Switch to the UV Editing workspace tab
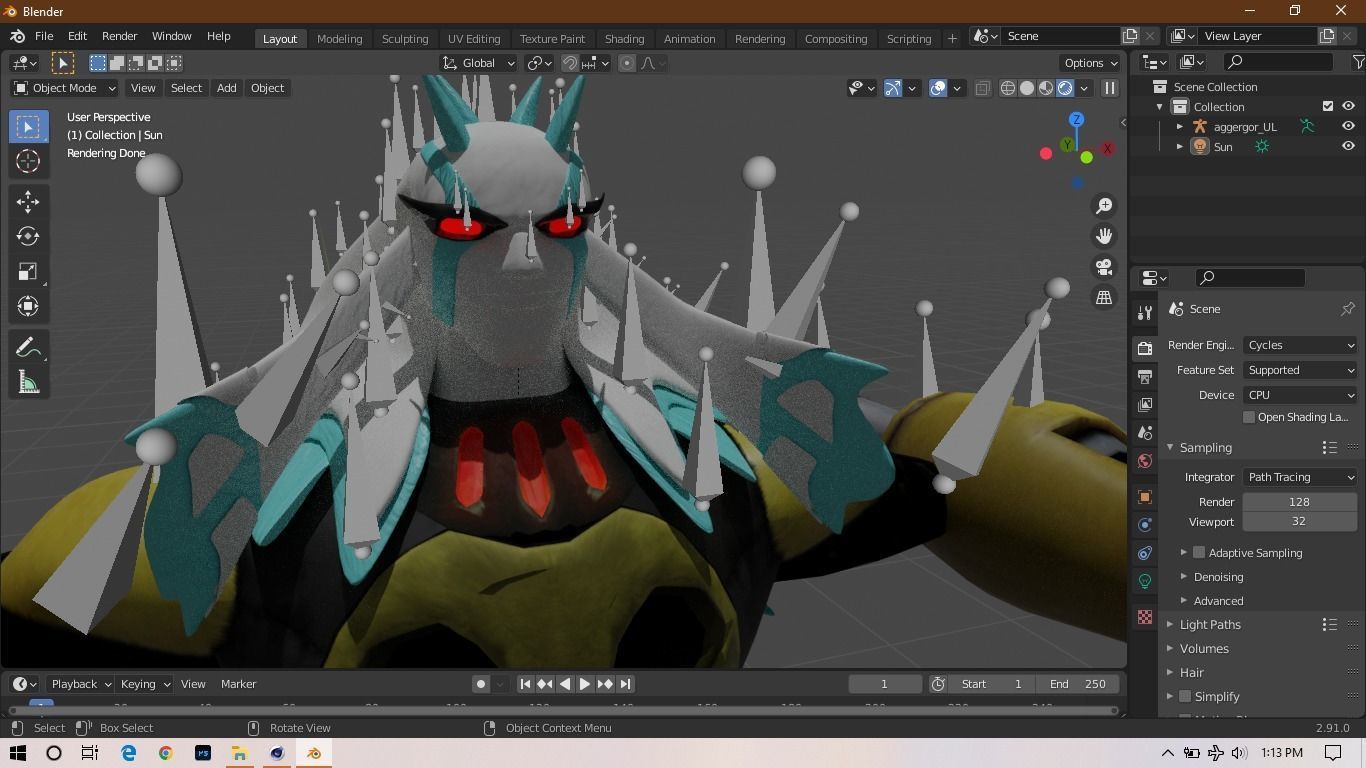The width and height of the screenshot is (1366, 768). tap(474, 38)
